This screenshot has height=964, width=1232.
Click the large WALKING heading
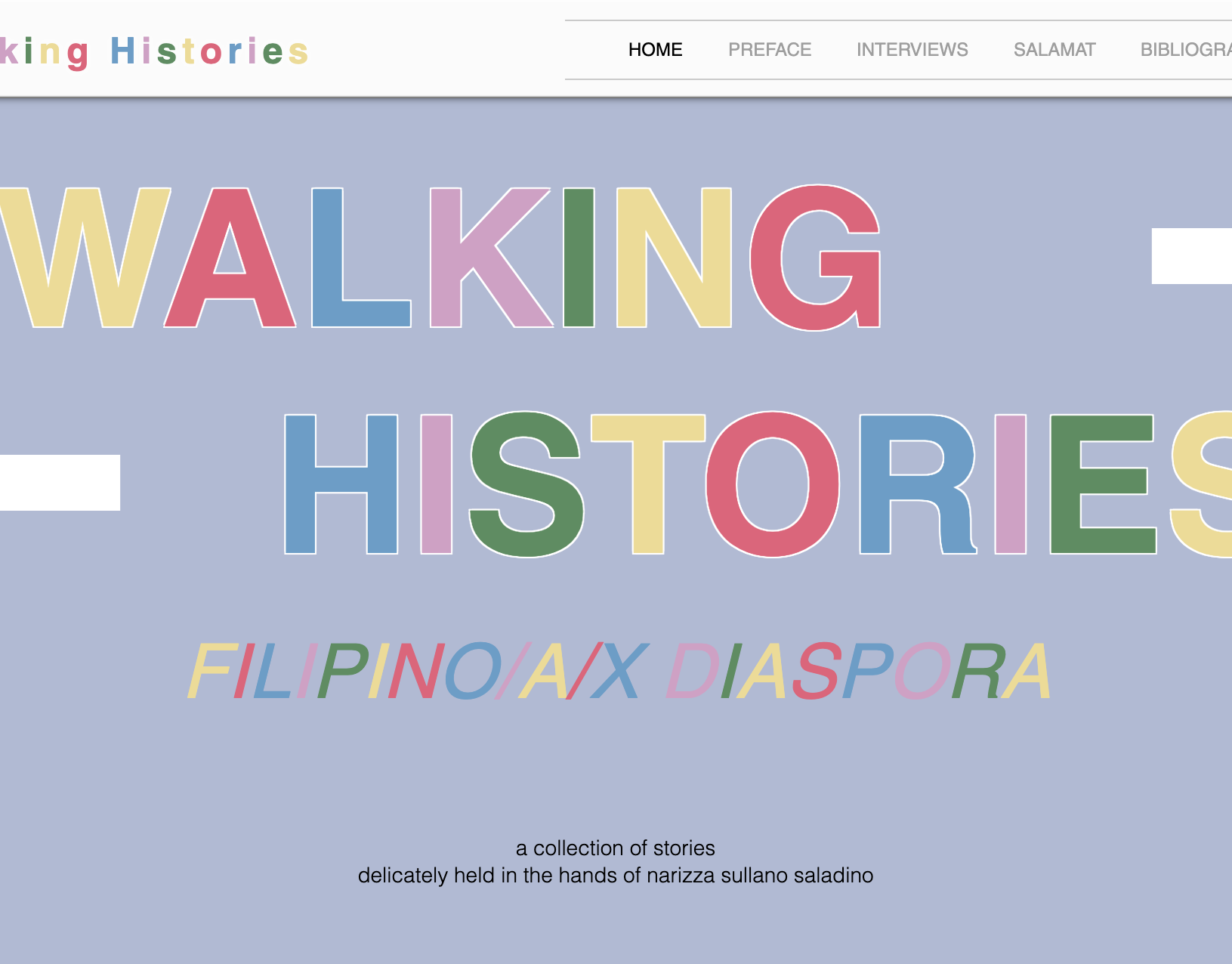tap(440, 258)
